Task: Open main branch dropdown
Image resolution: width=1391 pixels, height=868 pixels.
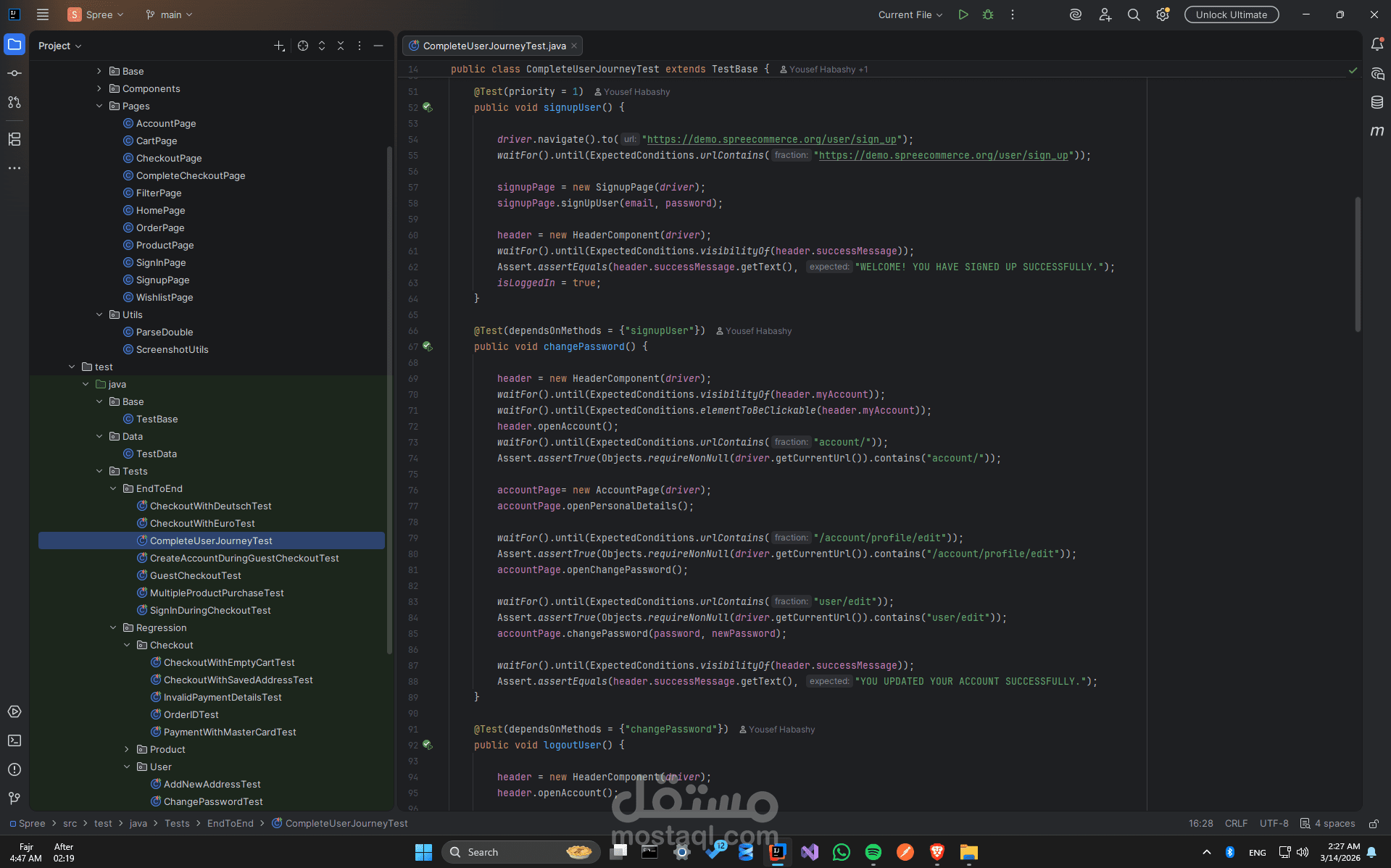Action: click(170, 14)
